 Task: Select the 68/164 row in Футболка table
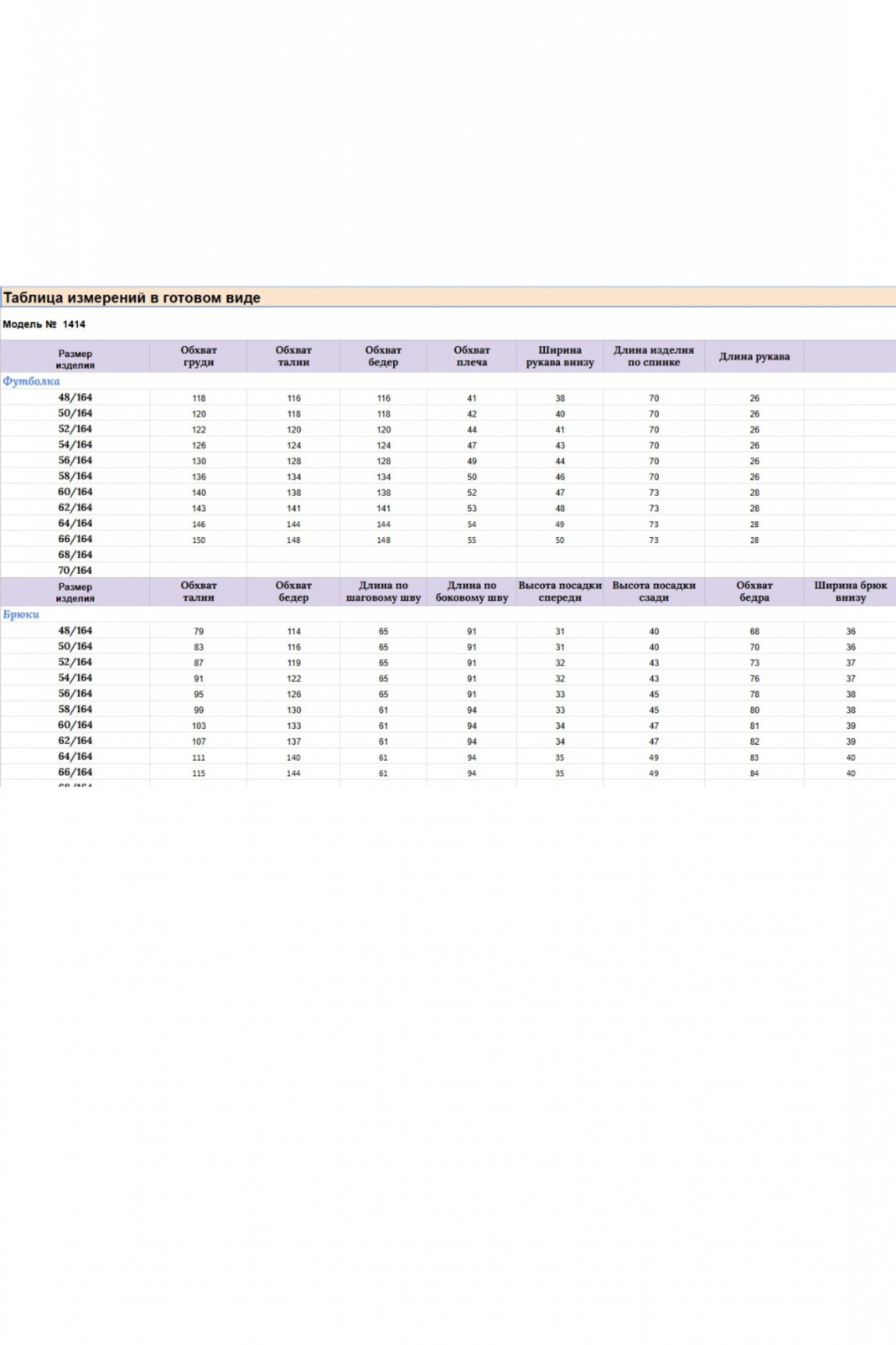(x=75, y=555)
